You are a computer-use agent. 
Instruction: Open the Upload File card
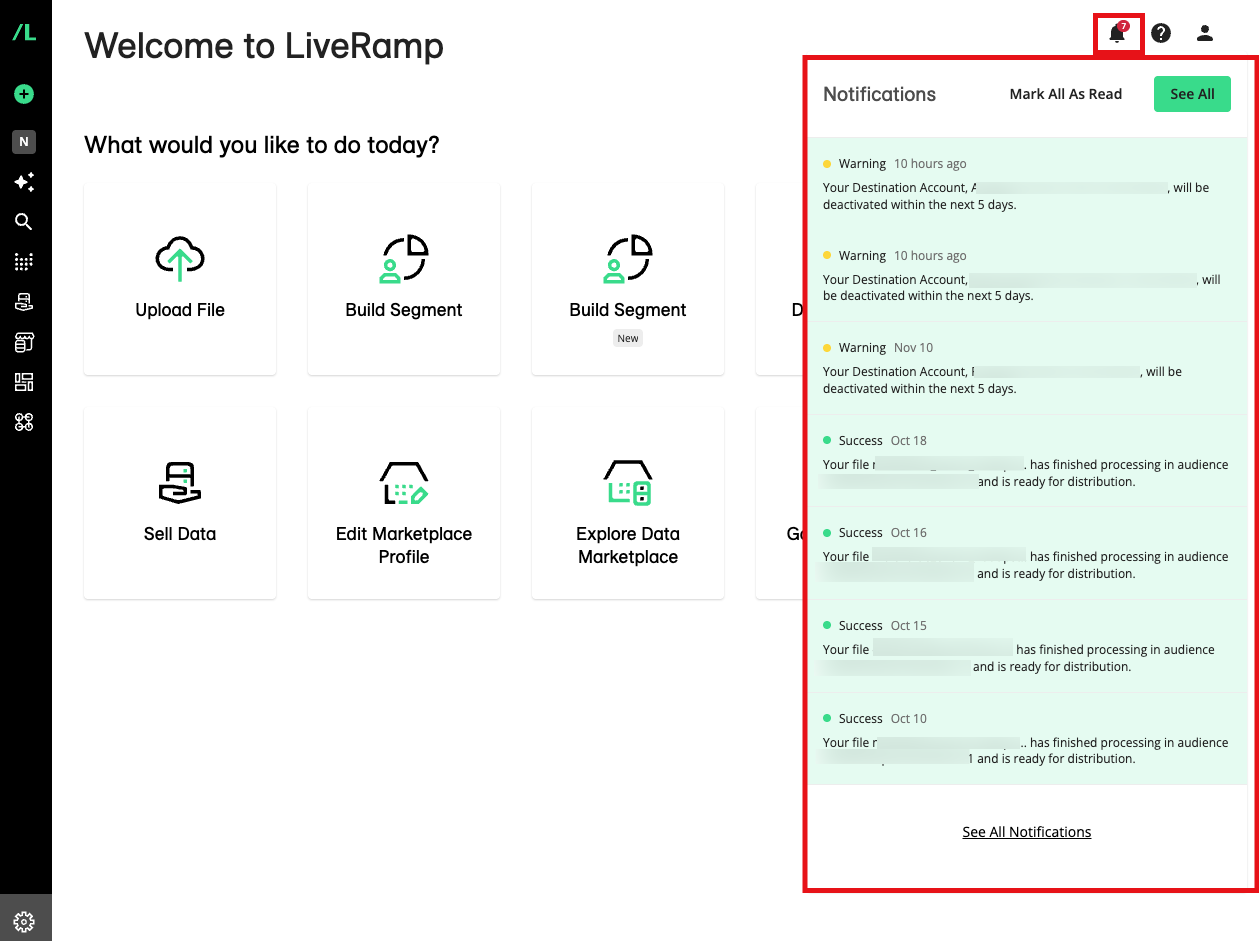coord(180,278)
